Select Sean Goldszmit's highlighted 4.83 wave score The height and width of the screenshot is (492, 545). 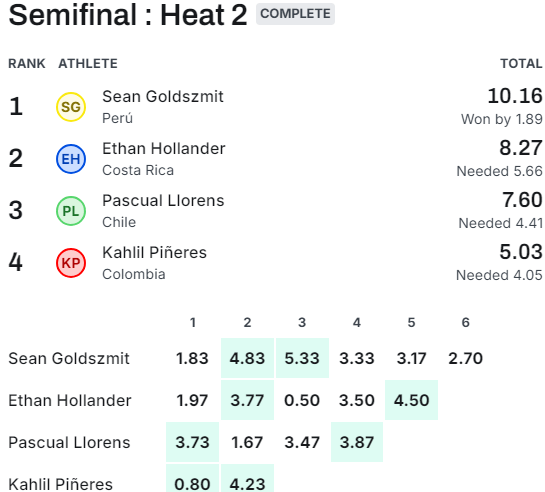[247, 358]
